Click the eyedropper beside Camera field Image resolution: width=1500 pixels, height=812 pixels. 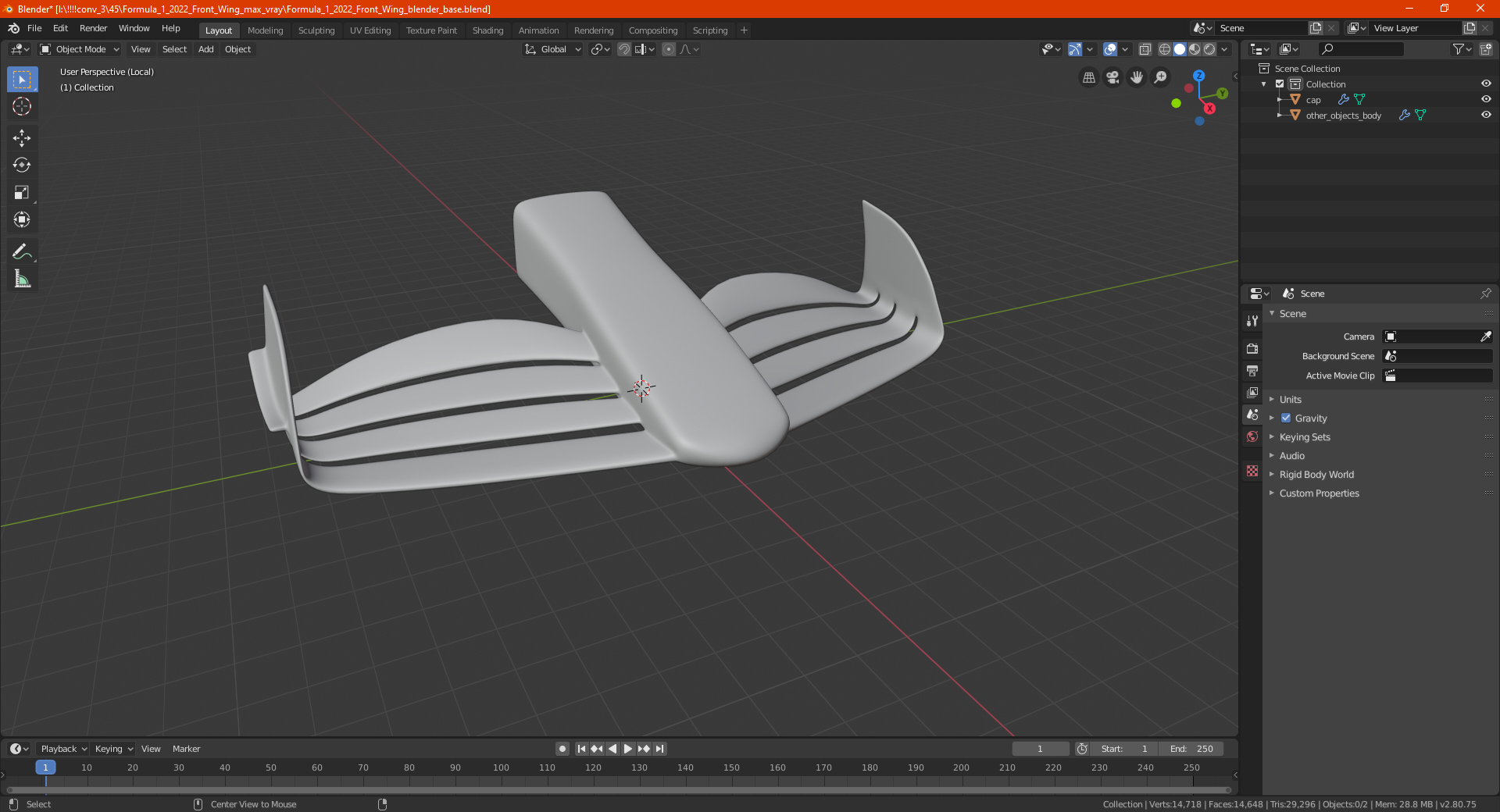(1485, 337)
